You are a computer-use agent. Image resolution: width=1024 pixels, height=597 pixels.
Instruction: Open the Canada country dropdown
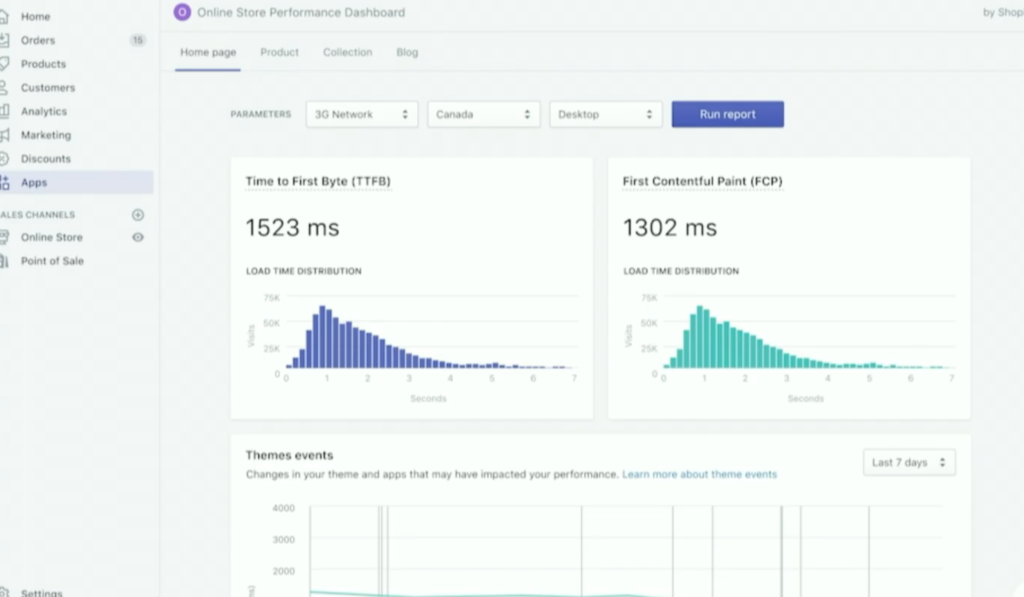coord(484,114)
